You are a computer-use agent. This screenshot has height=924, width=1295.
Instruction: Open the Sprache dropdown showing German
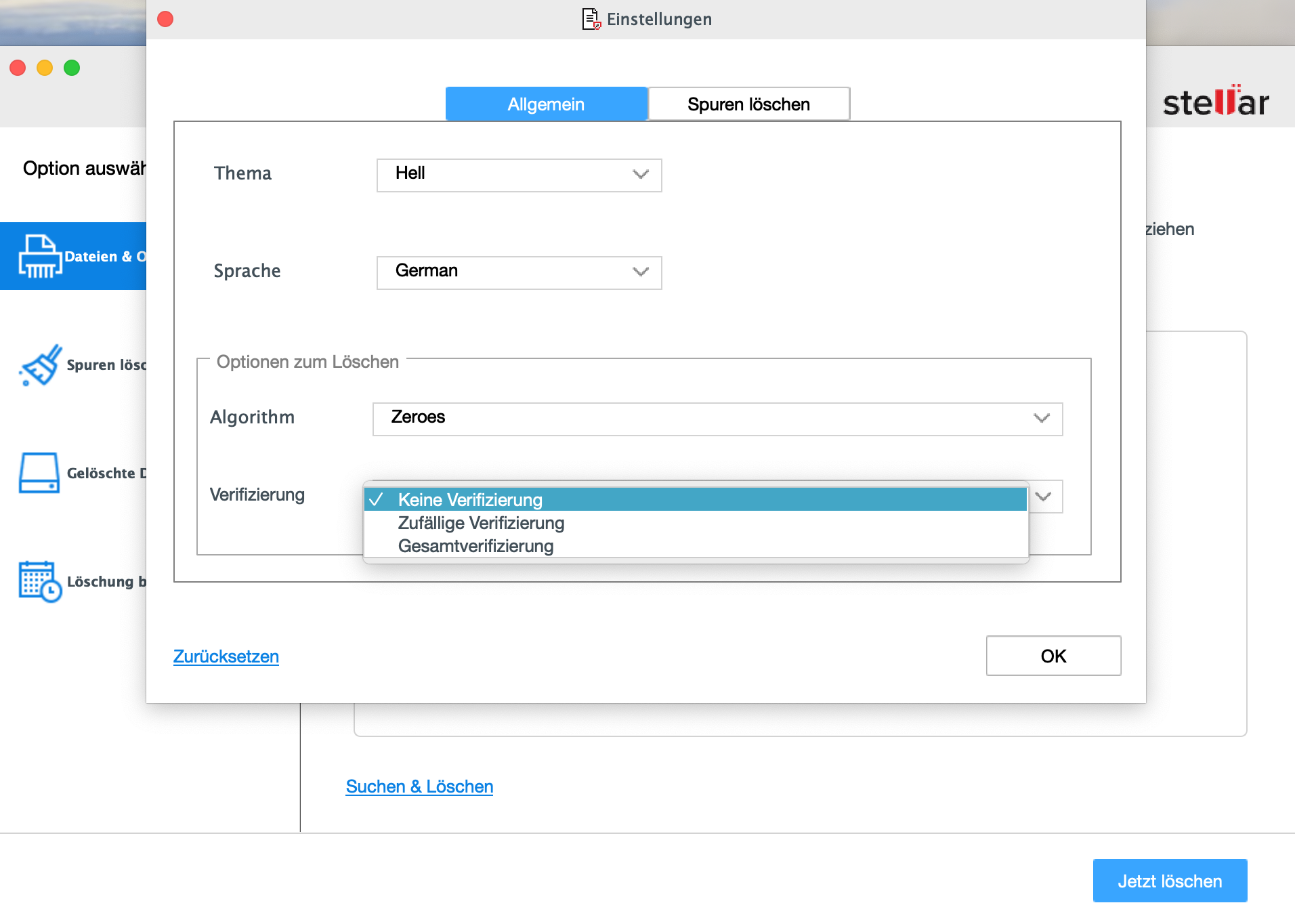pos(519,272)
